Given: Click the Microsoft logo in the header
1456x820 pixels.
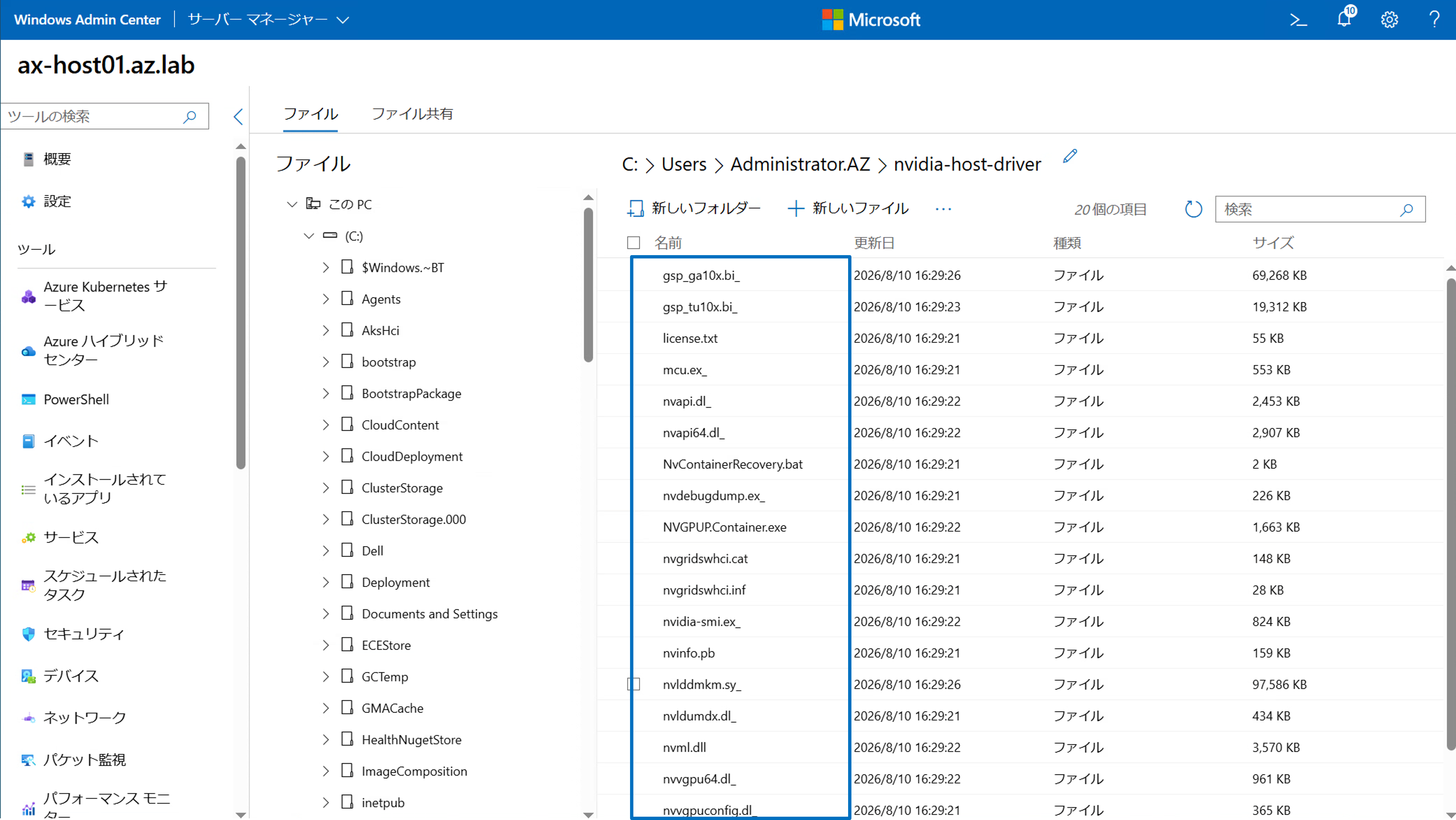Looking at the screenshot, I should [871, 20].
